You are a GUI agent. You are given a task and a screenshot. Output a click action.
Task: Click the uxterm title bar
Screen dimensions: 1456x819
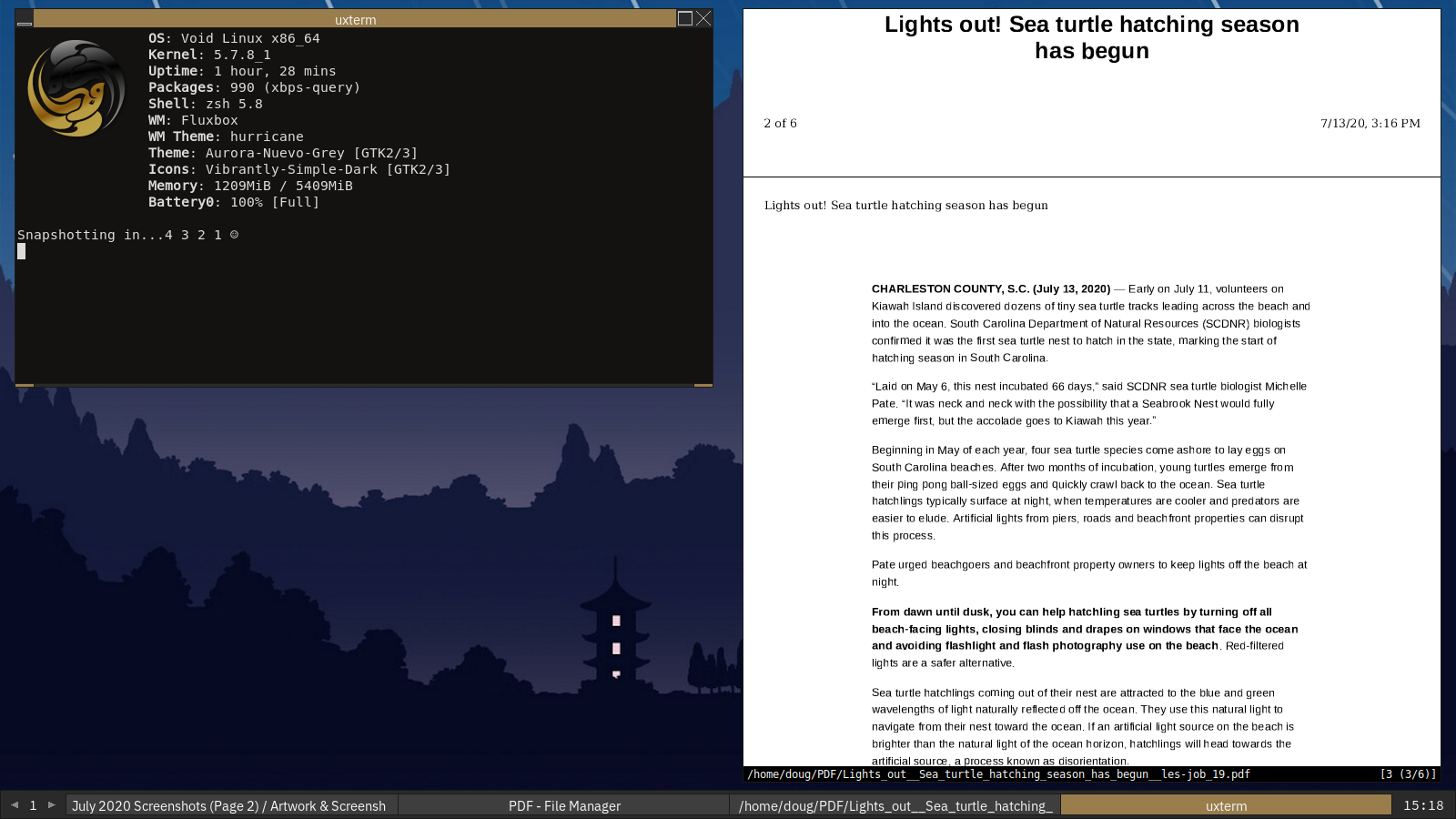click(x=355, y=19)
